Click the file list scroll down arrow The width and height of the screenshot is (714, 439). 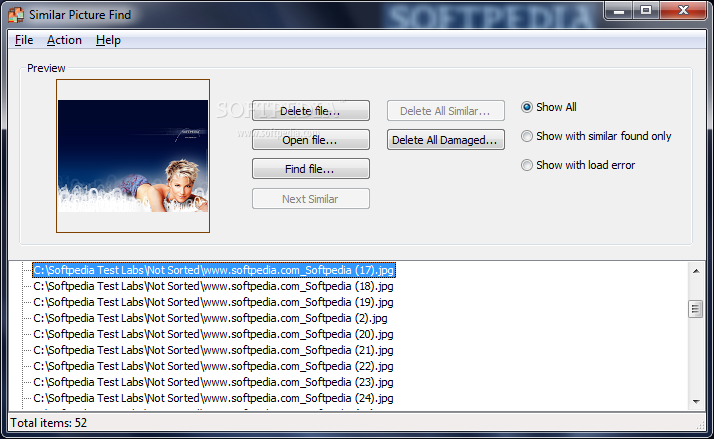[696, 402]
